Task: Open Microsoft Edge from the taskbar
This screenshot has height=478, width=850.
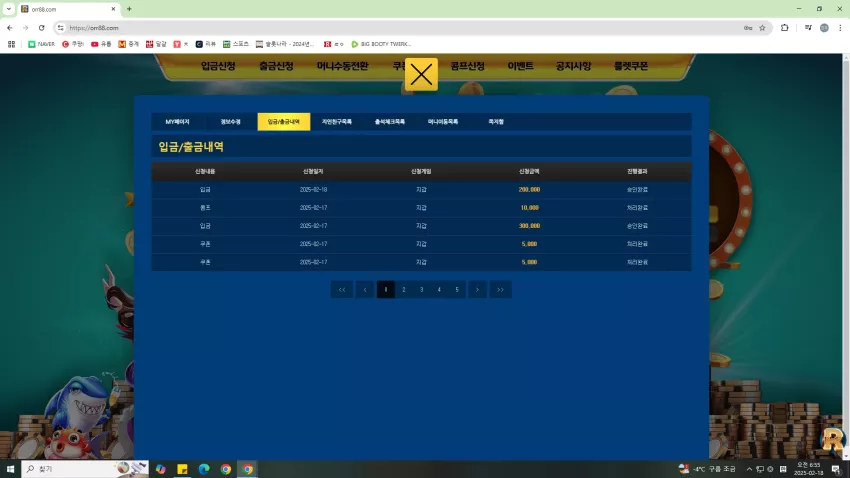Action: pyautogui.click(x=204, y=469)
